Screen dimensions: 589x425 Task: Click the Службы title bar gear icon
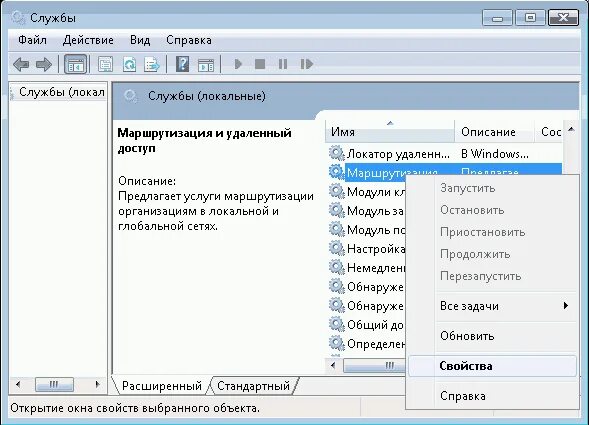(18, 18)
